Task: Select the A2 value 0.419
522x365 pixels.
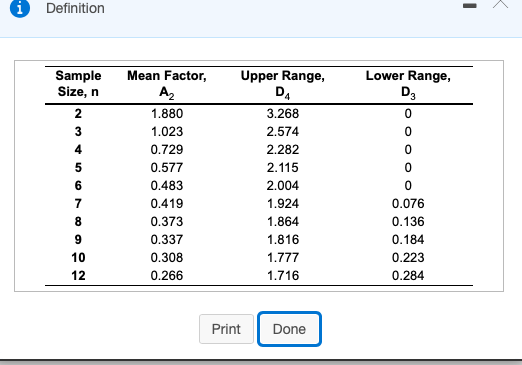Action: point(167,204)
